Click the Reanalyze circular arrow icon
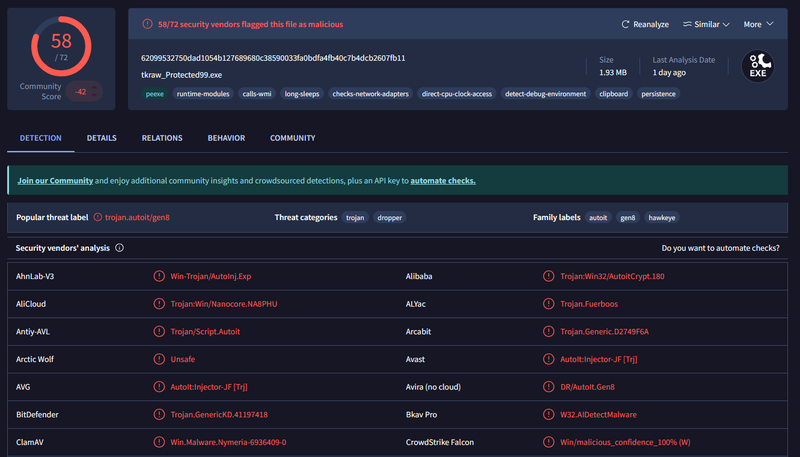The width and height of the screenshot is (800, 457). click(625, 24)
